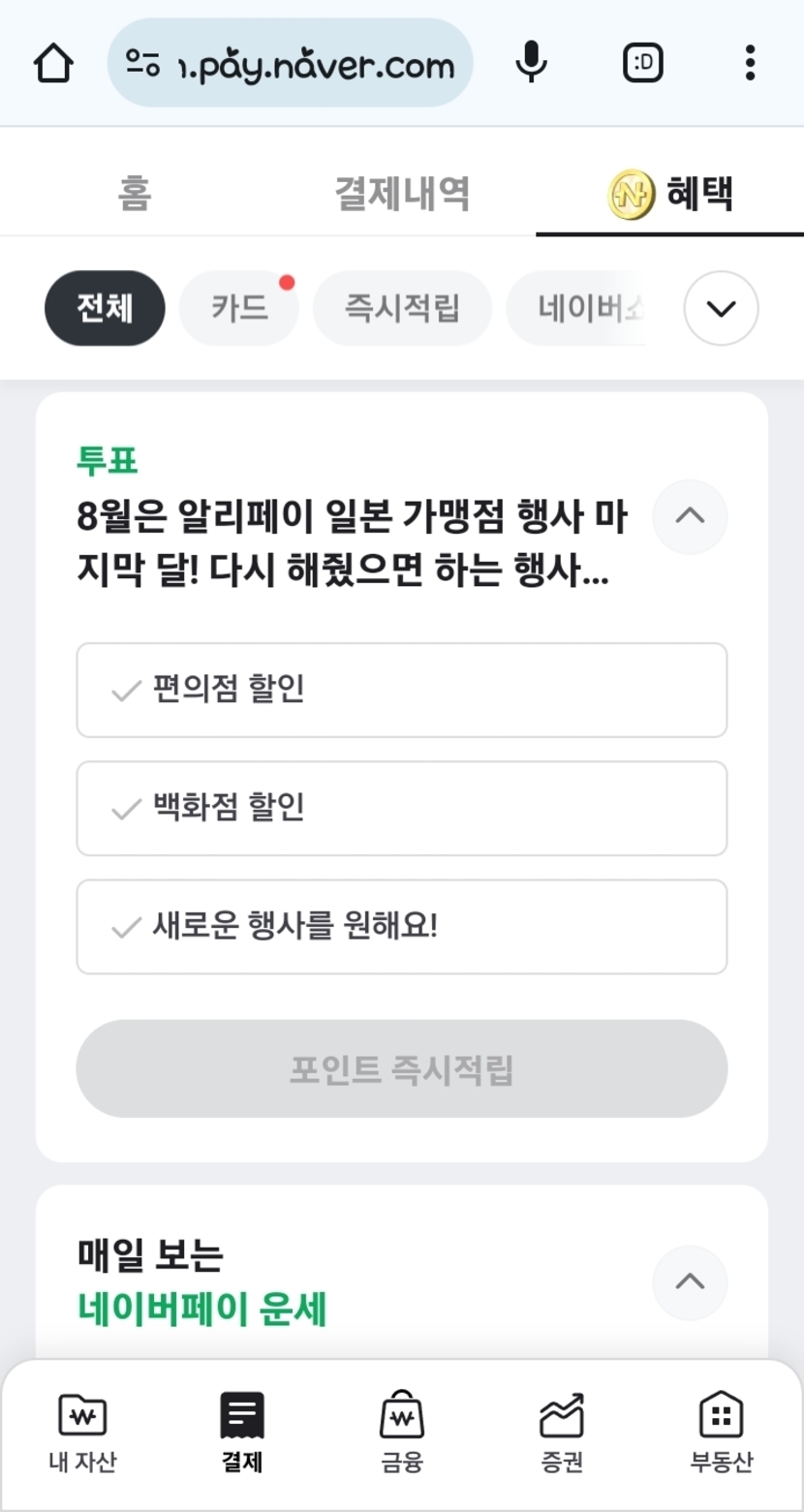
Task: Select the 편의점 할인 vote option
Action: (x=401, y=690)
